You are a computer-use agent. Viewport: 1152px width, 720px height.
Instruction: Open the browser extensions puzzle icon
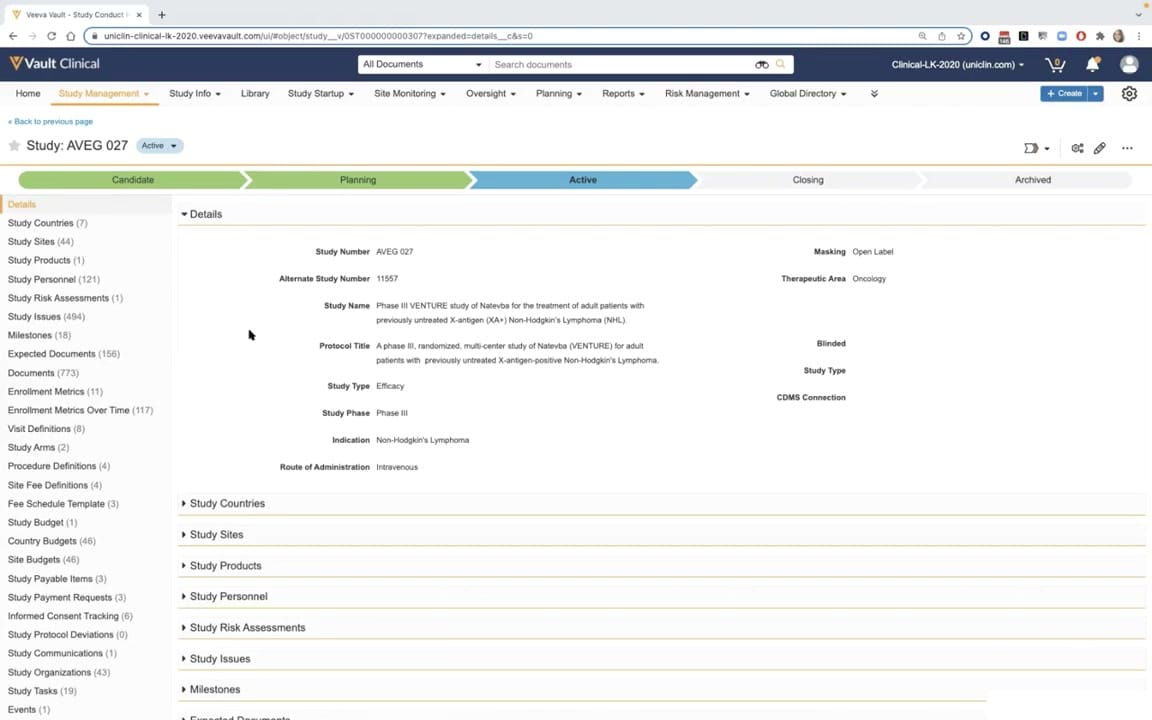(1100, 35)
